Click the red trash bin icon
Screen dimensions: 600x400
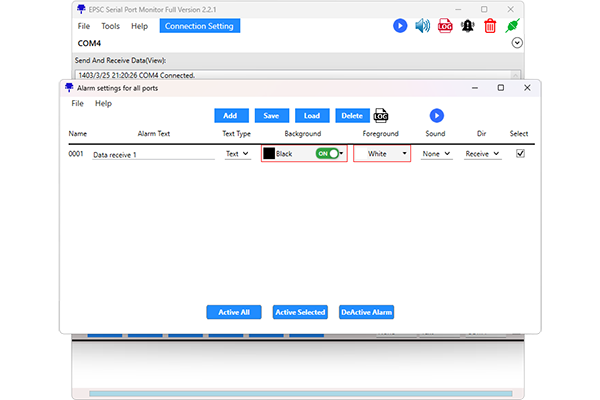click(490, 26)
